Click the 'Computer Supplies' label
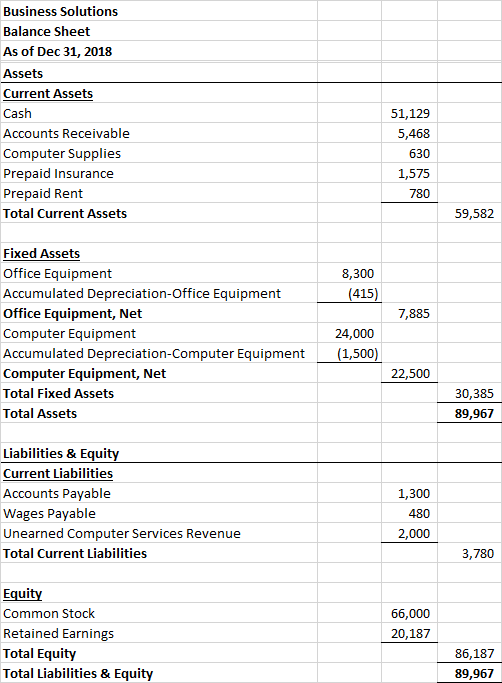The image size is (502, 683). [x=62, y=153]
